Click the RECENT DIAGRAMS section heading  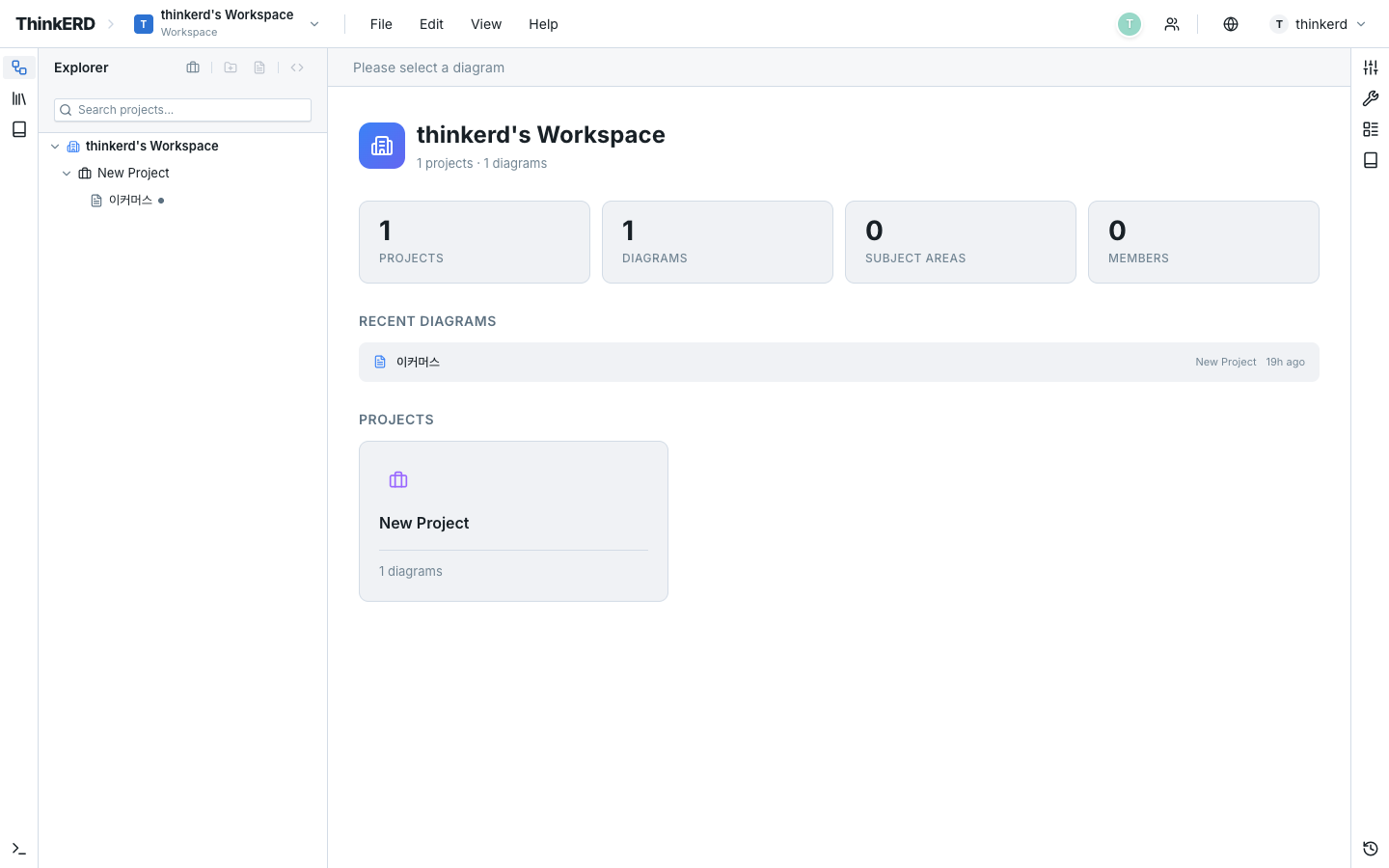(x=427, y=321)
